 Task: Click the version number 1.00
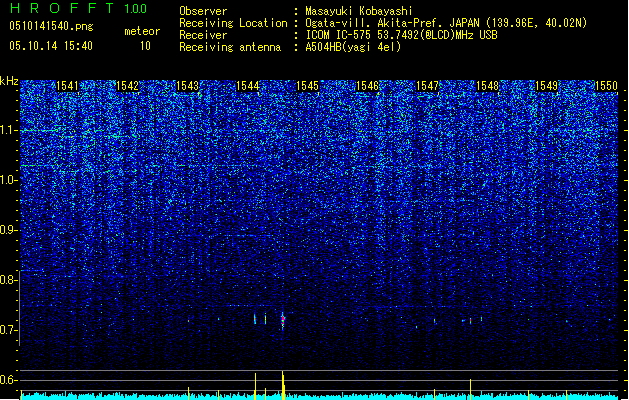tap(135, 9)
